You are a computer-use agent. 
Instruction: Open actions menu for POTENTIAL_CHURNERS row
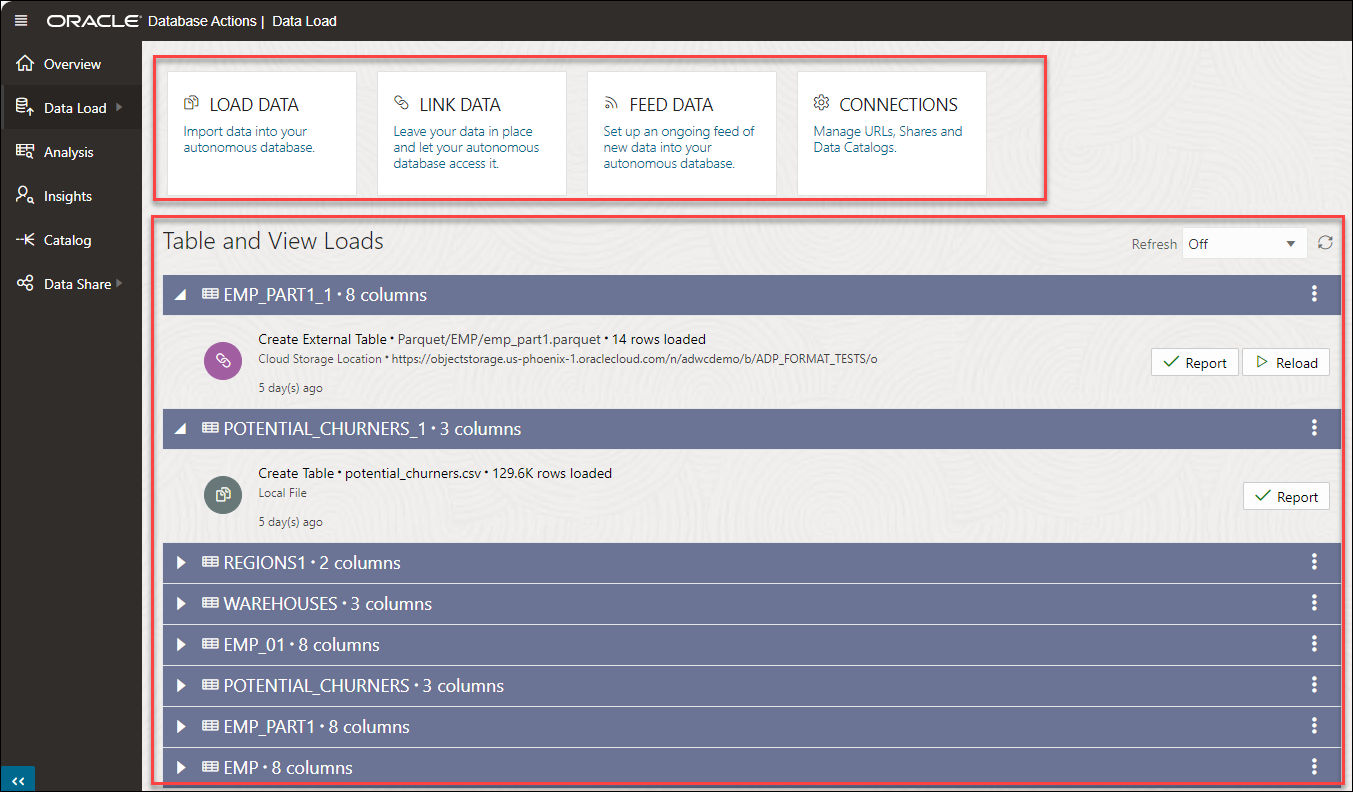tap(1314, 685)
